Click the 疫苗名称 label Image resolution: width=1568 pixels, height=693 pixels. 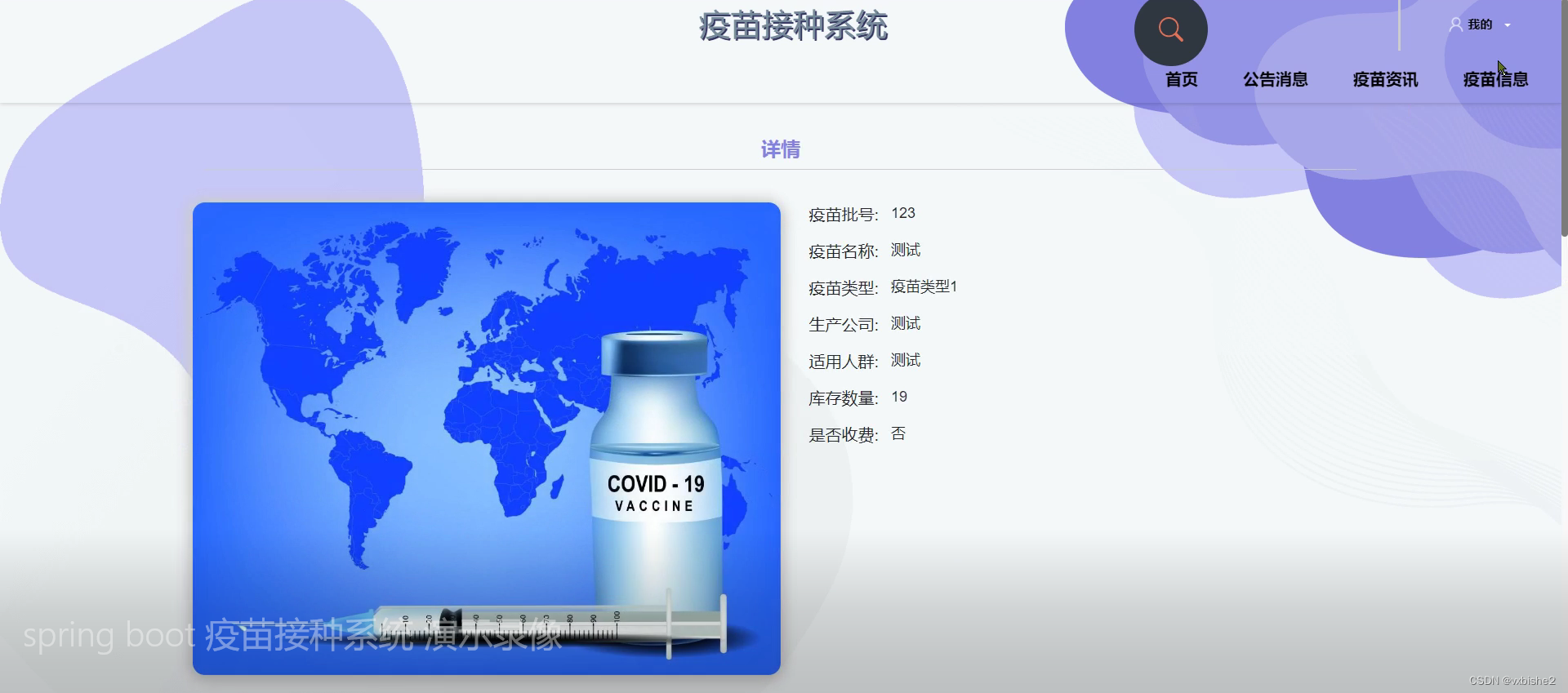pos(843,251)
